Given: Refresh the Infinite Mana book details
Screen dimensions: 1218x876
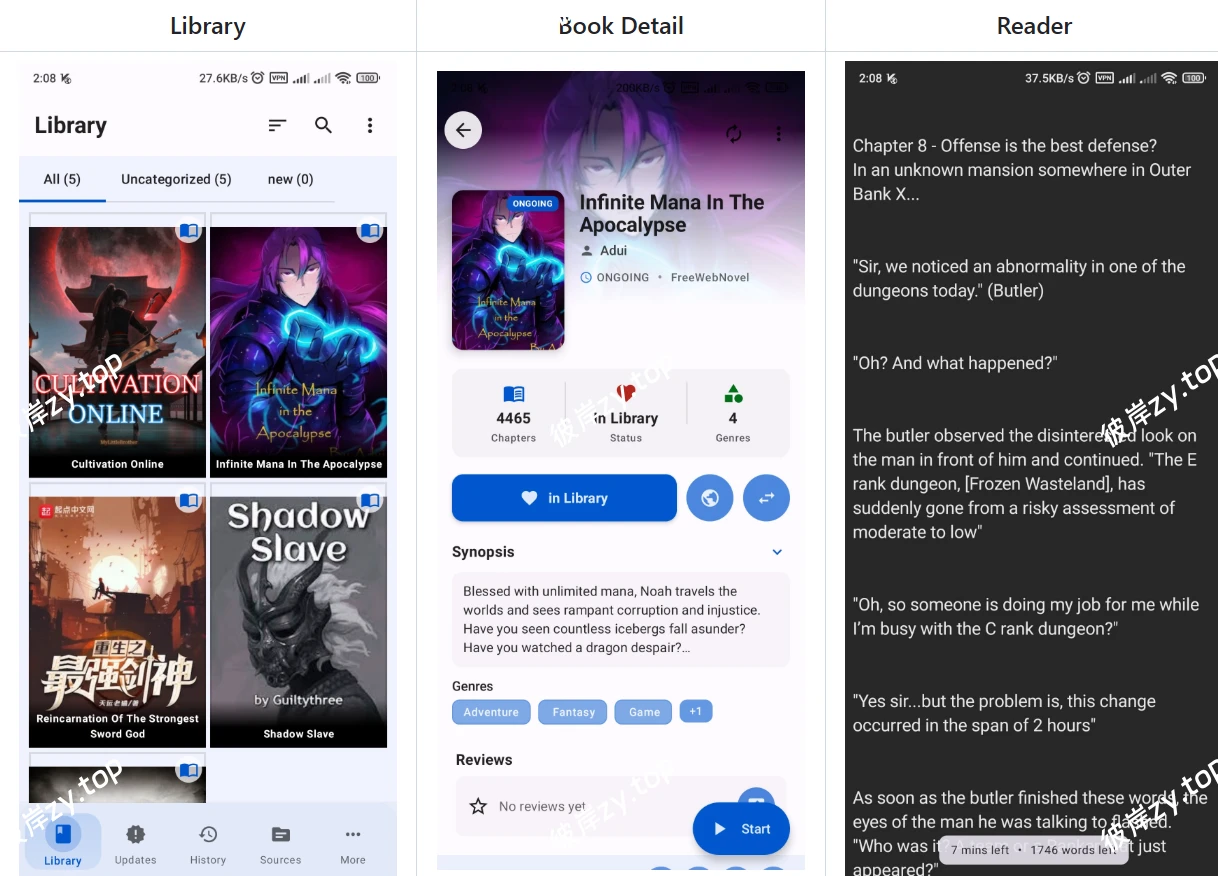Looking at the screenshot, I should pyautogui.click(x=733, y=133).
